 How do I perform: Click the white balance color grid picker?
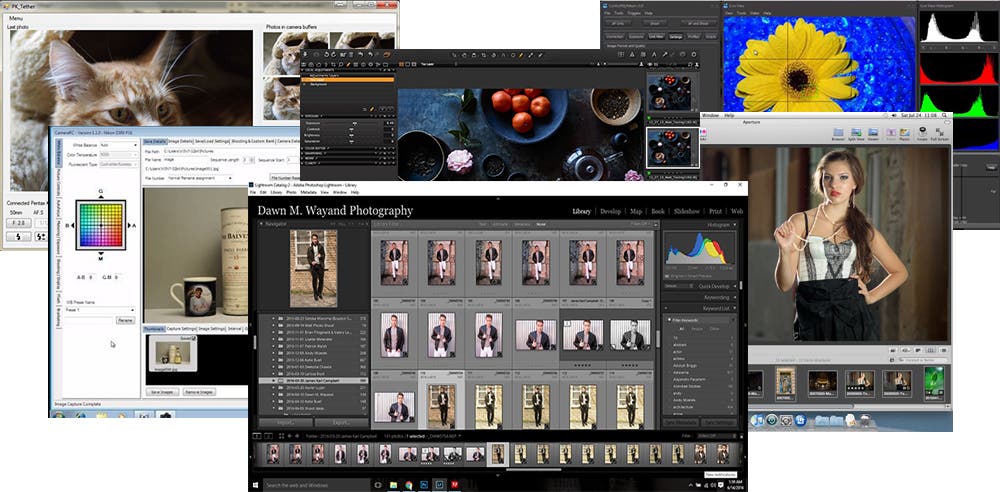101,225
